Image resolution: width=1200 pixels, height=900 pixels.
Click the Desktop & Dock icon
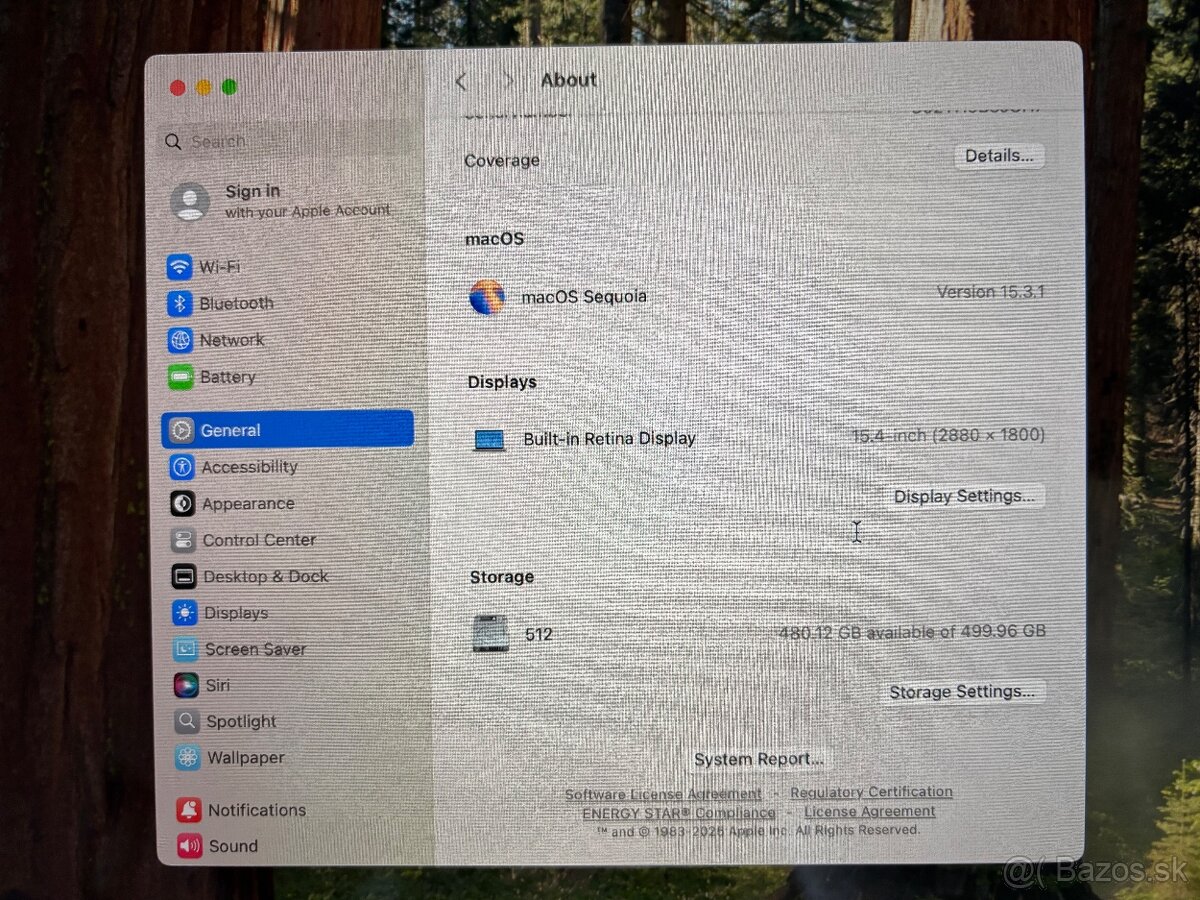(181, 576)
